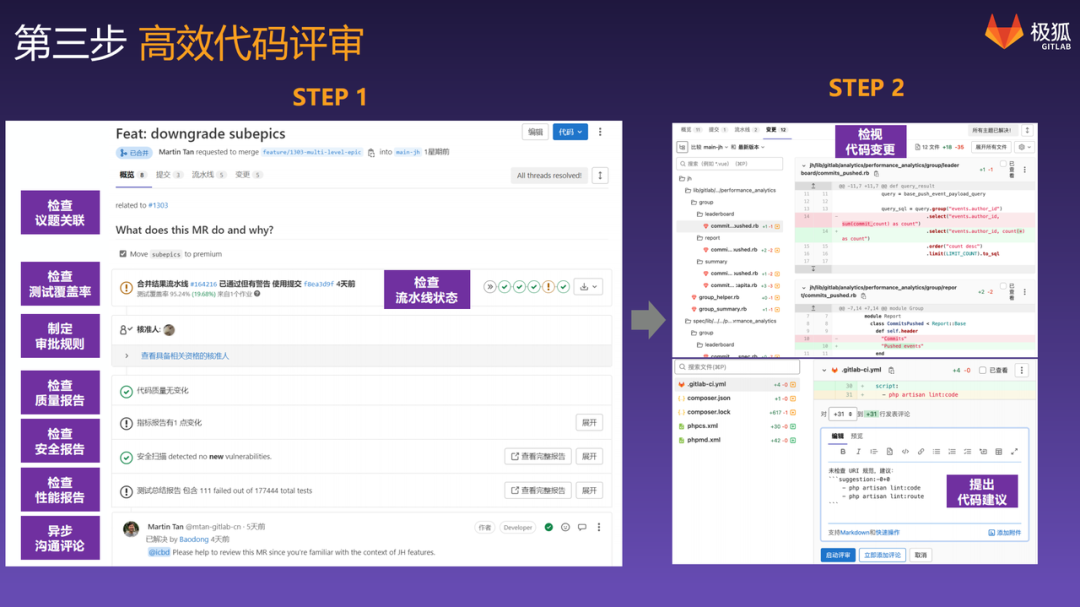Click the resolved-thread green check on Martin Tan's comment

click(549, 527)
